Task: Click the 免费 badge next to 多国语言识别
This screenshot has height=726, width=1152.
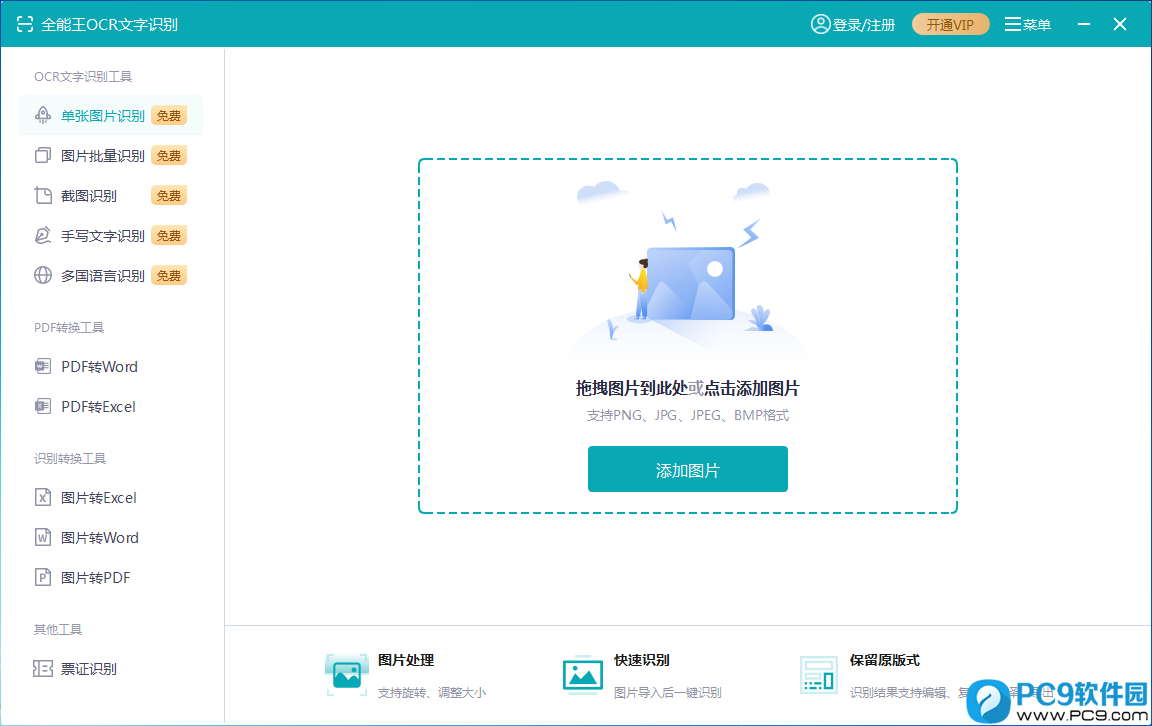Action: 168,276
